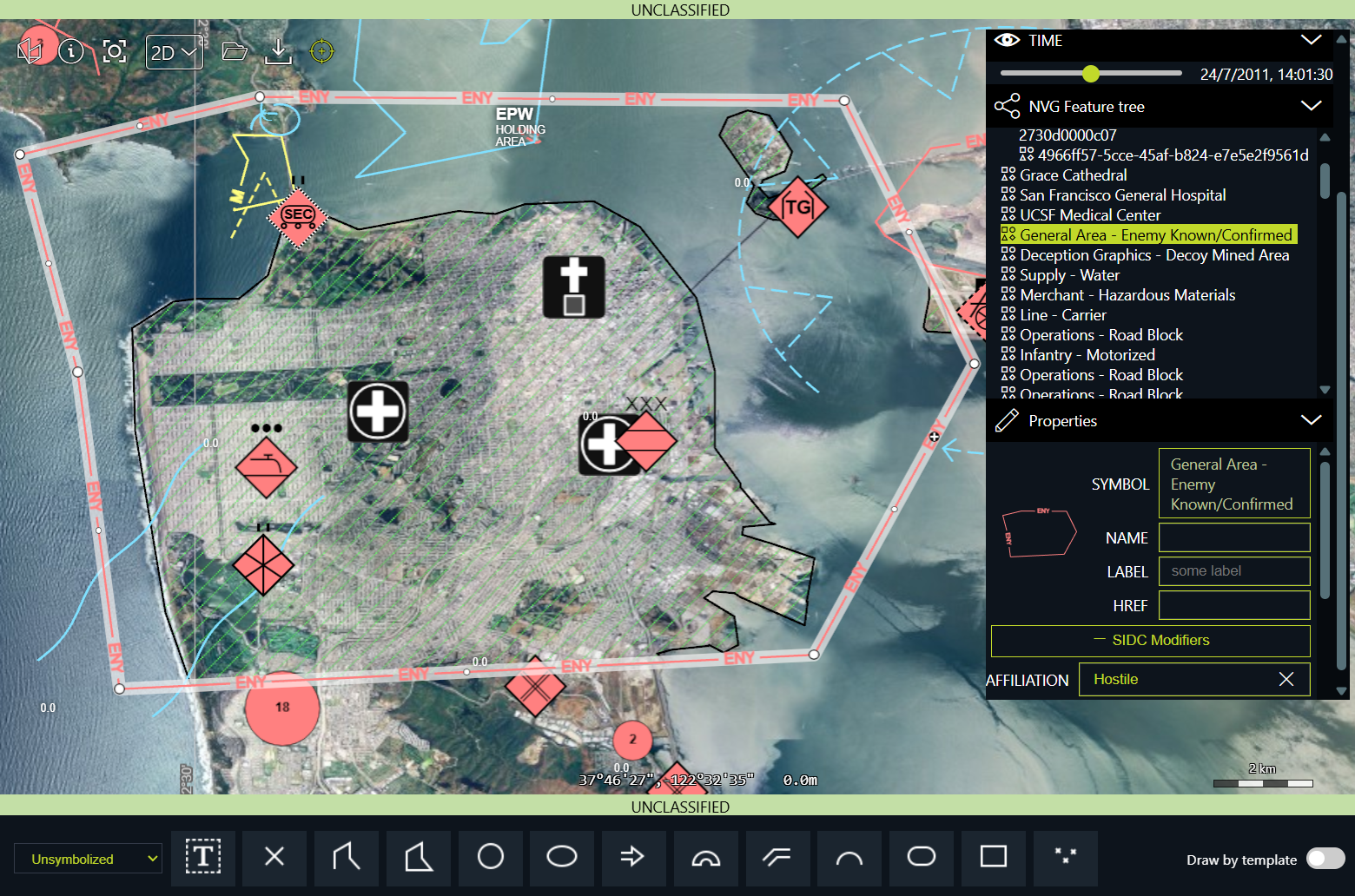Toggle the Draw by template switch
This screenshot has height=896, width=1355.
coord(1325,859)
